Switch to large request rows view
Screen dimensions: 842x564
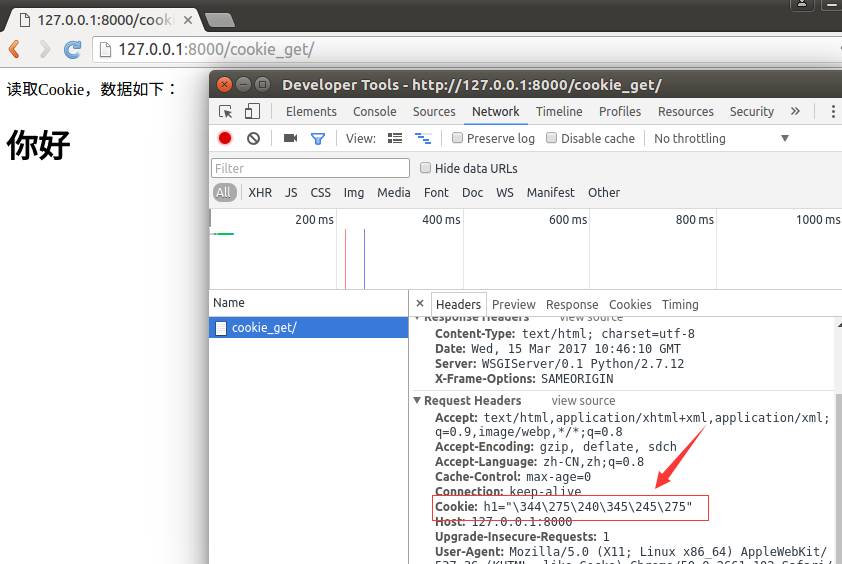click(395, 138)
